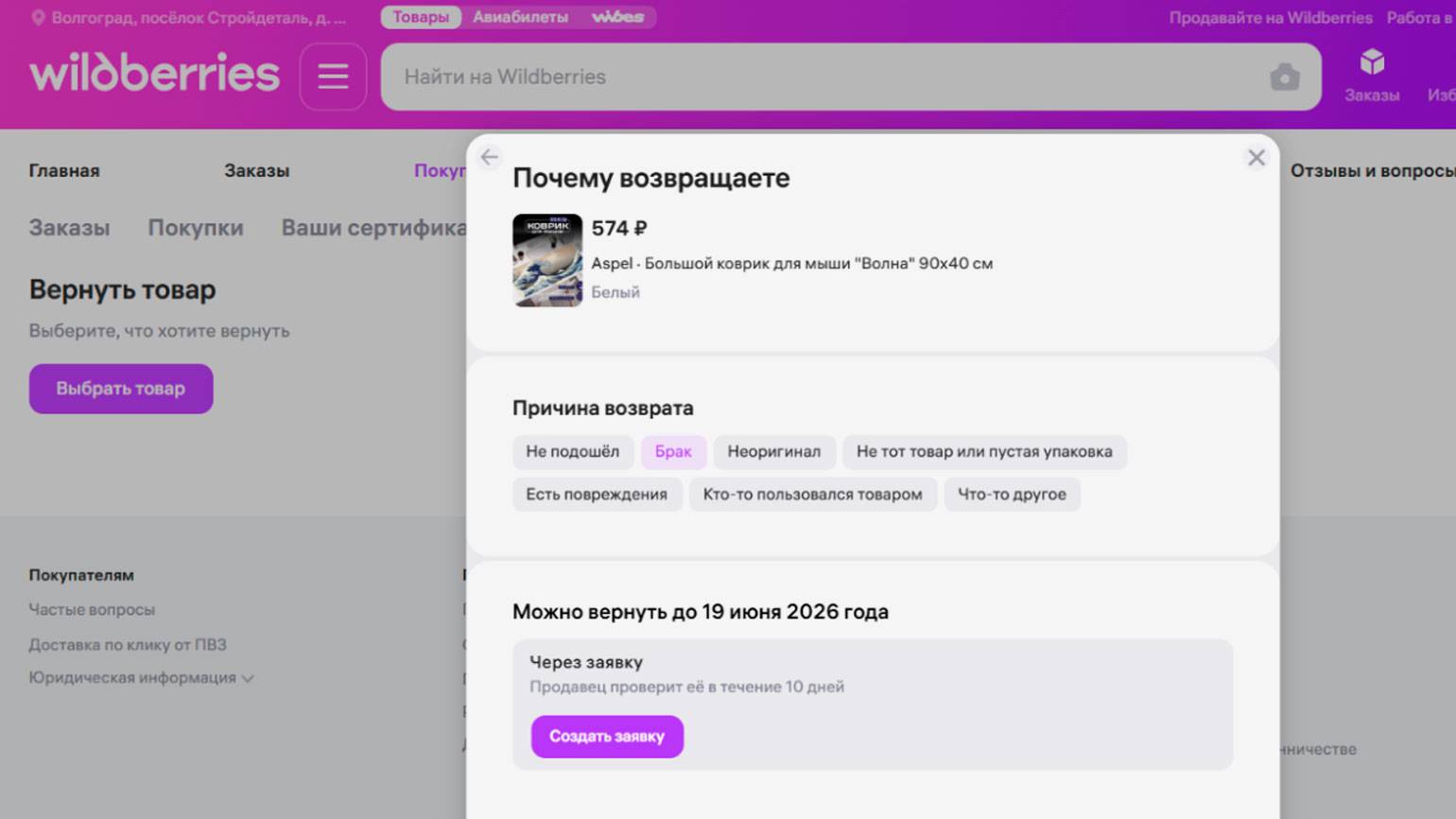Choose reason Кто-то пользовался товаром

pos(812,495)
